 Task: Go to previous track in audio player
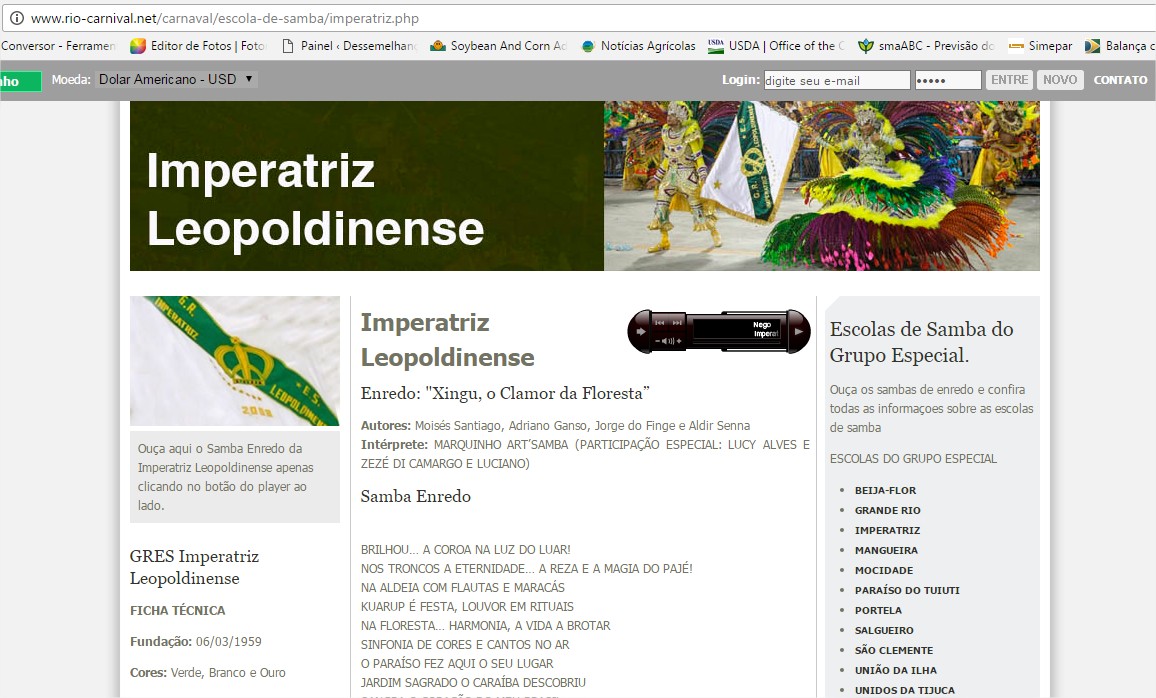pyautogui.click(x=660, y=323)
